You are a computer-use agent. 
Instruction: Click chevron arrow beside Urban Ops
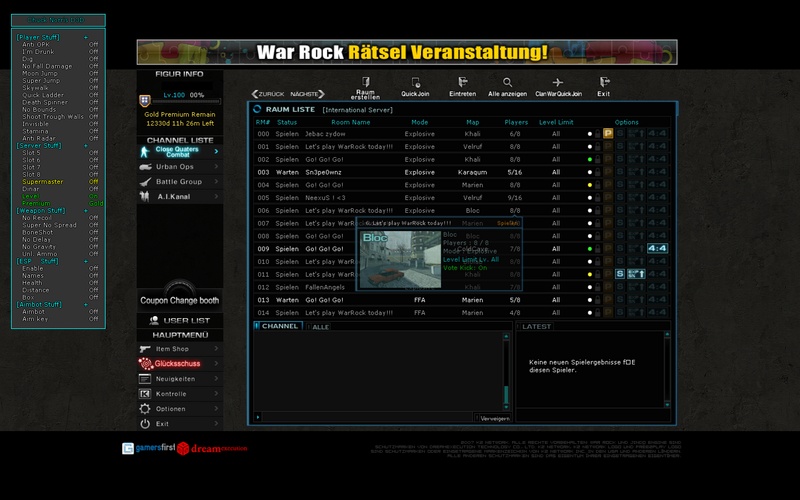(x=216, y=166)
